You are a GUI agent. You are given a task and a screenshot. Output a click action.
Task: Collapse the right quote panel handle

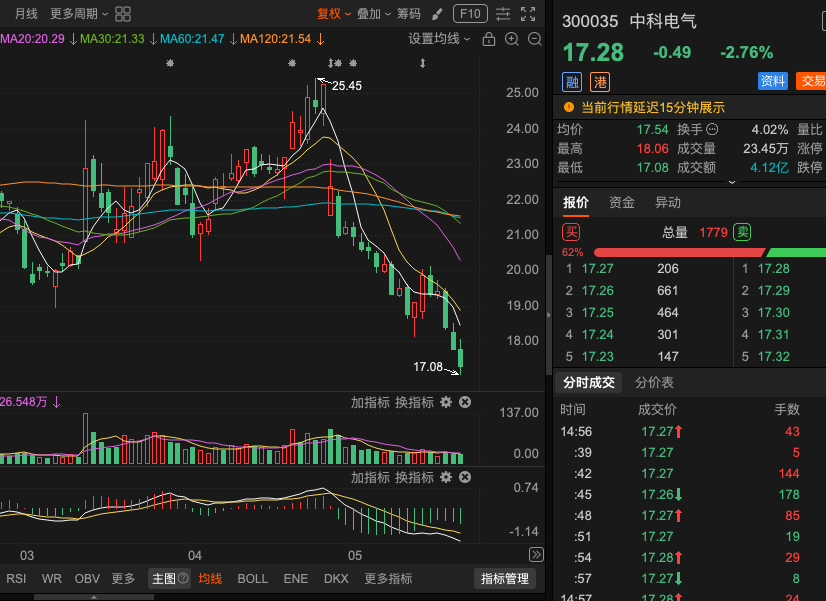[548, 315]
